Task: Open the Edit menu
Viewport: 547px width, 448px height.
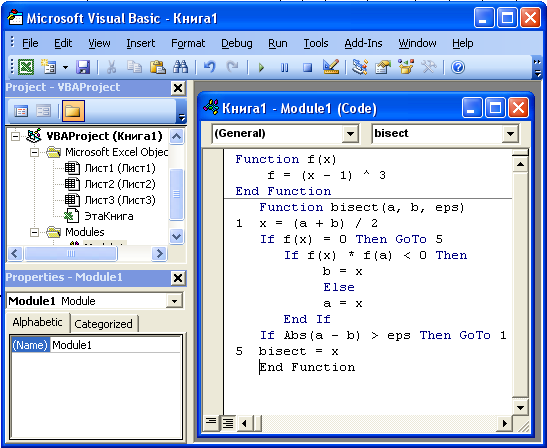Action: (x=63, y=43)
